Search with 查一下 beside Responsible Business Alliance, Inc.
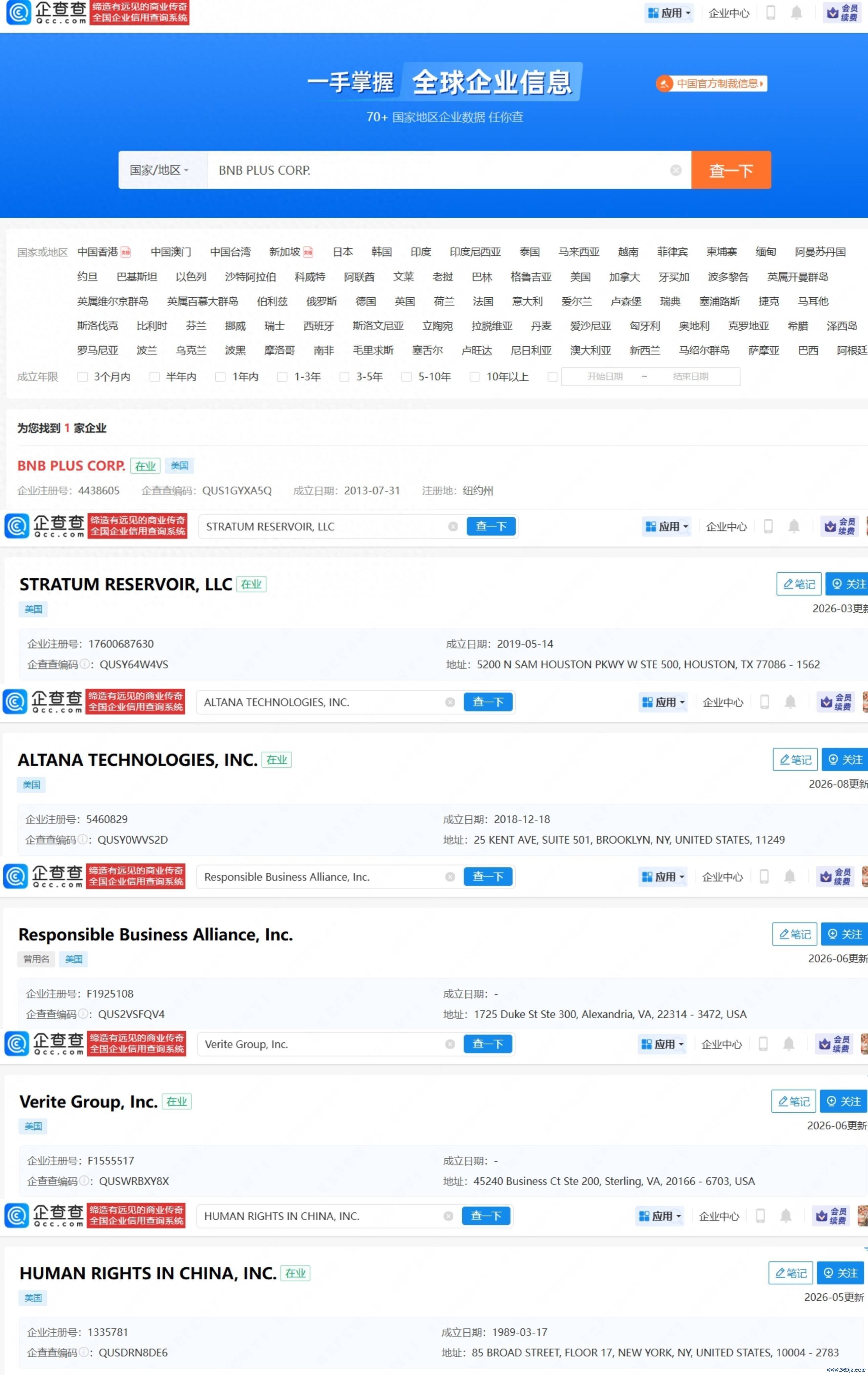Image resolution: width=868 pixels, height=1375 pixels. pyautogui.click(x=488, y=876)
